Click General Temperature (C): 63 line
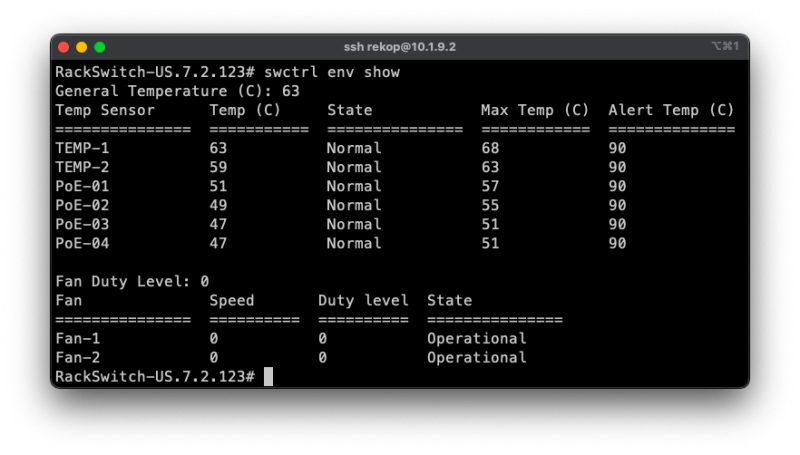Viewport: 800px width, 455px height. tap(178, 91)
